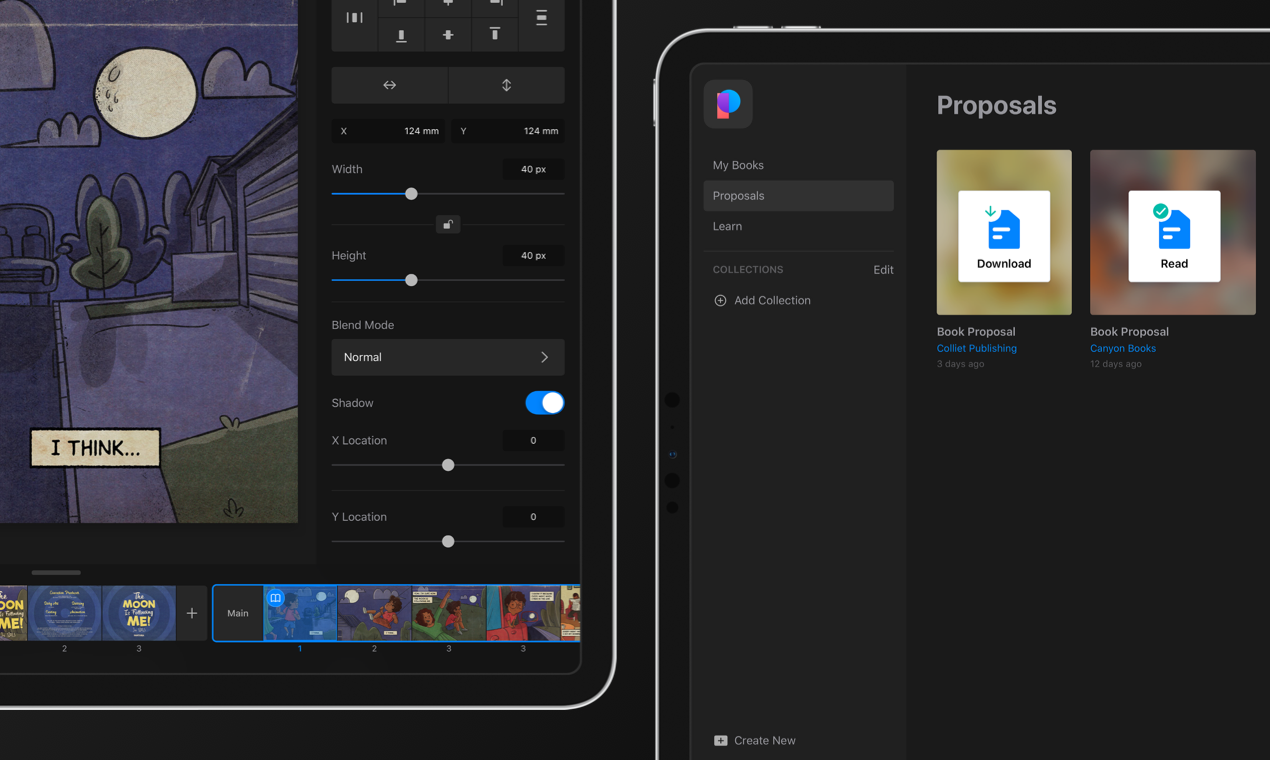
Task: Click the 'I THINK...' caption on canvas
Action: (x=95, y=448)
